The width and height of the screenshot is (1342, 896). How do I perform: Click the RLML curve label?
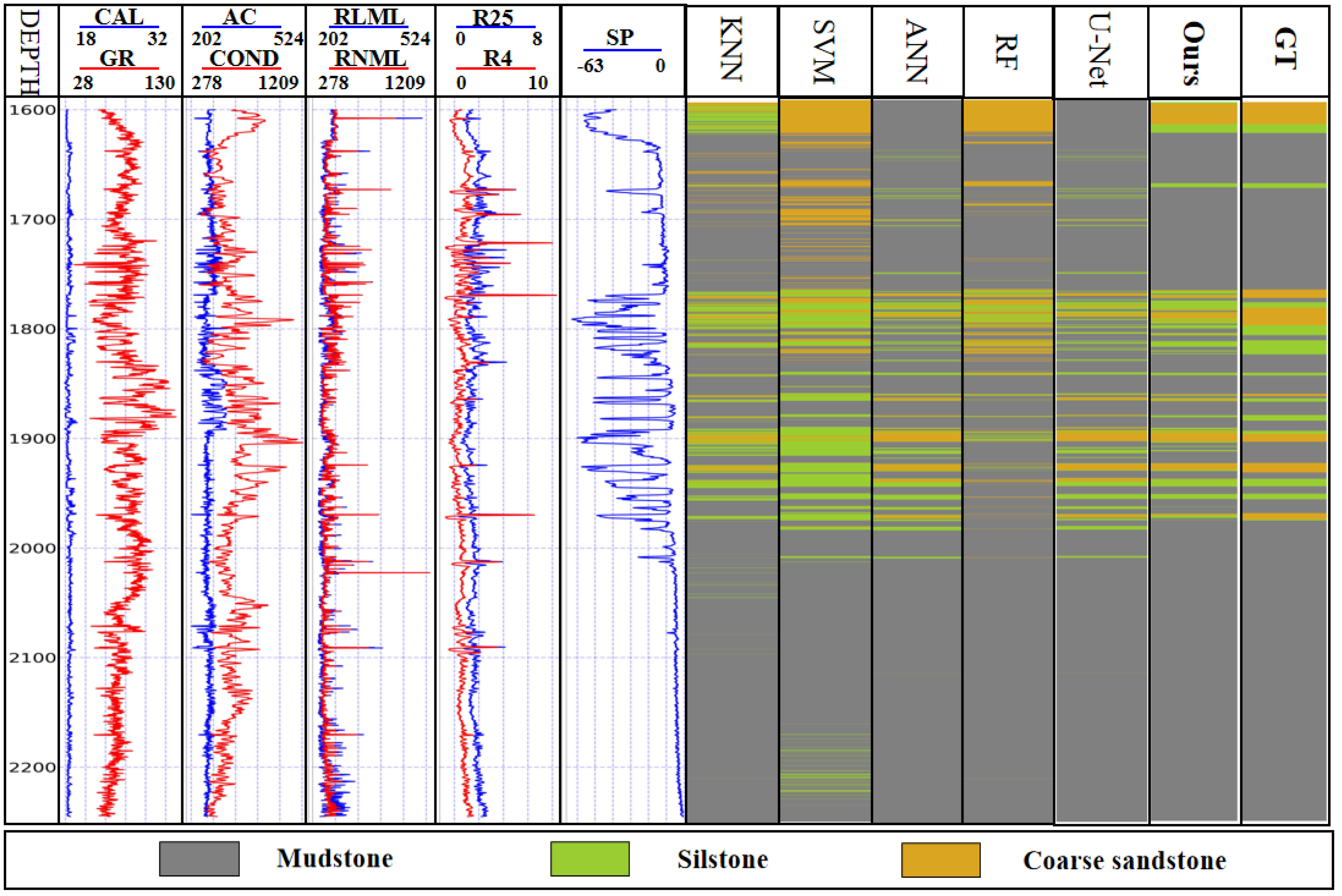pos(369,17)
